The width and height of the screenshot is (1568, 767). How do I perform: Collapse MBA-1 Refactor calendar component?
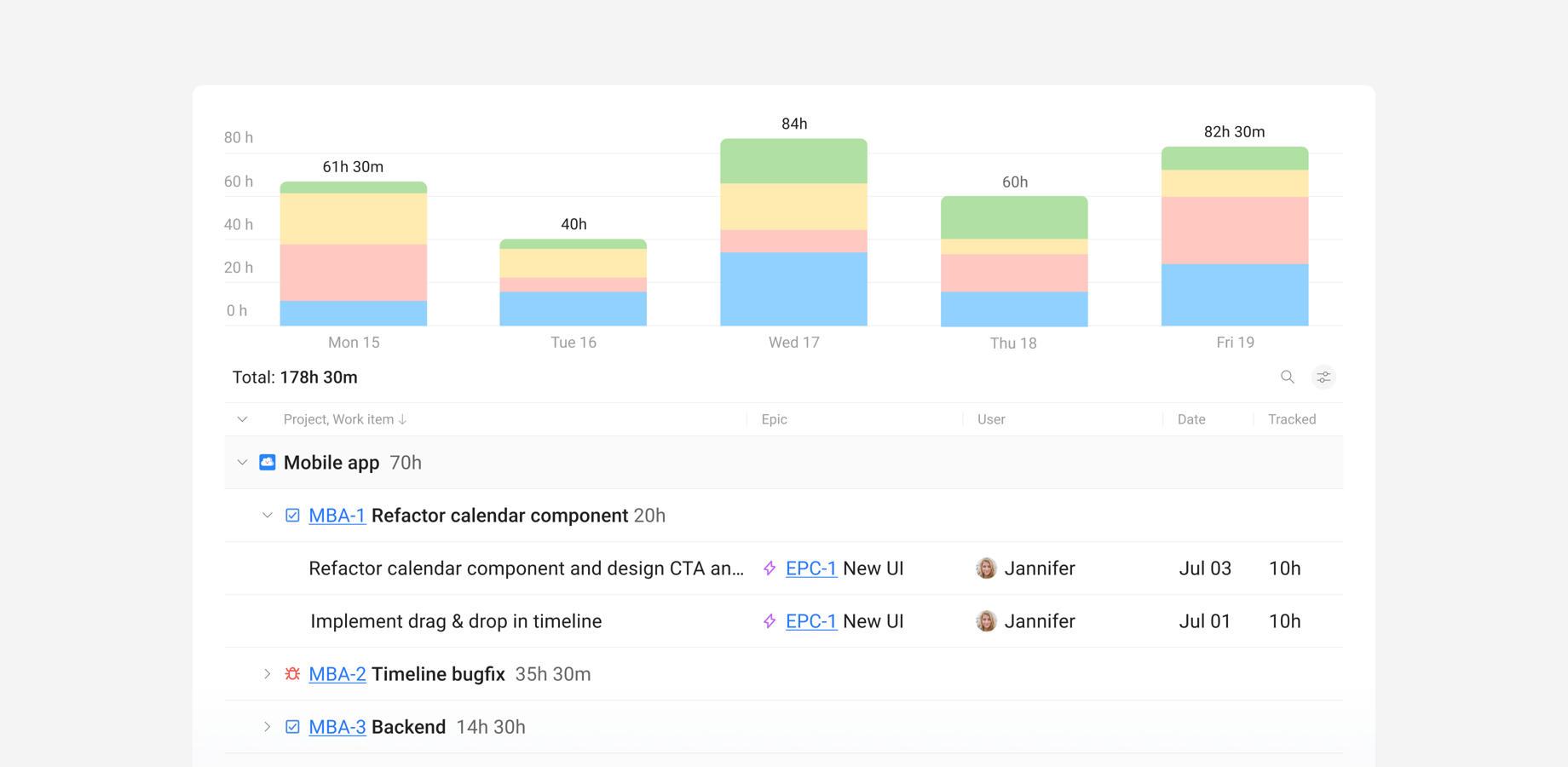(267, 516)
